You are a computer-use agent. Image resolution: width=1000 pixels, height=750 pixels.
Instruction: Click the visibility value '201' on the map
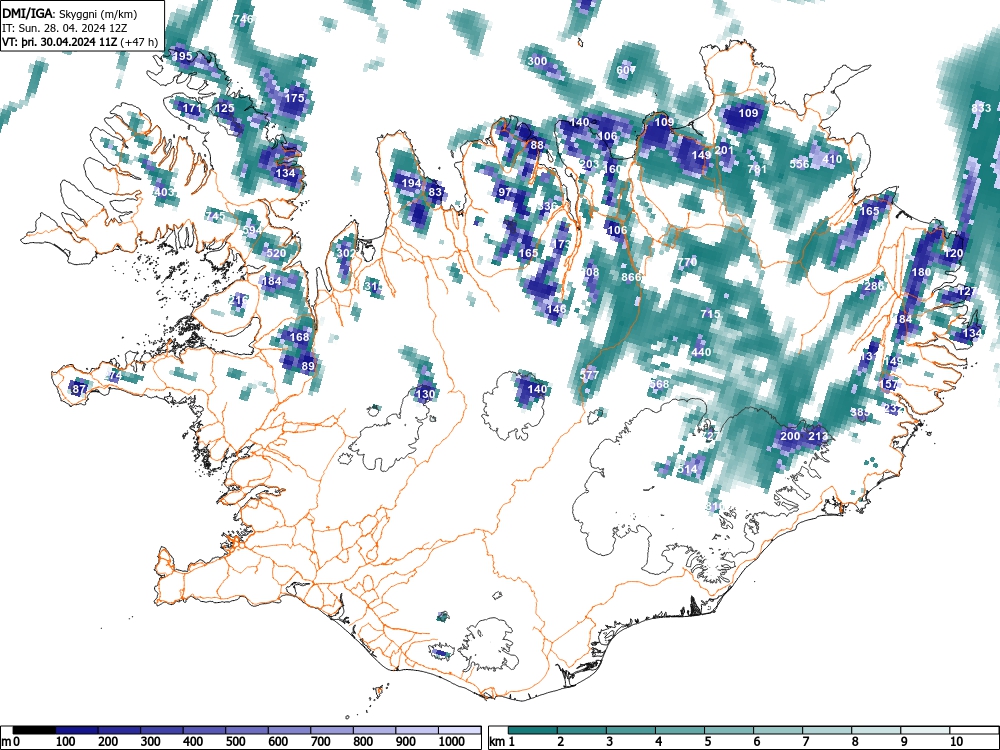(724, 151)
